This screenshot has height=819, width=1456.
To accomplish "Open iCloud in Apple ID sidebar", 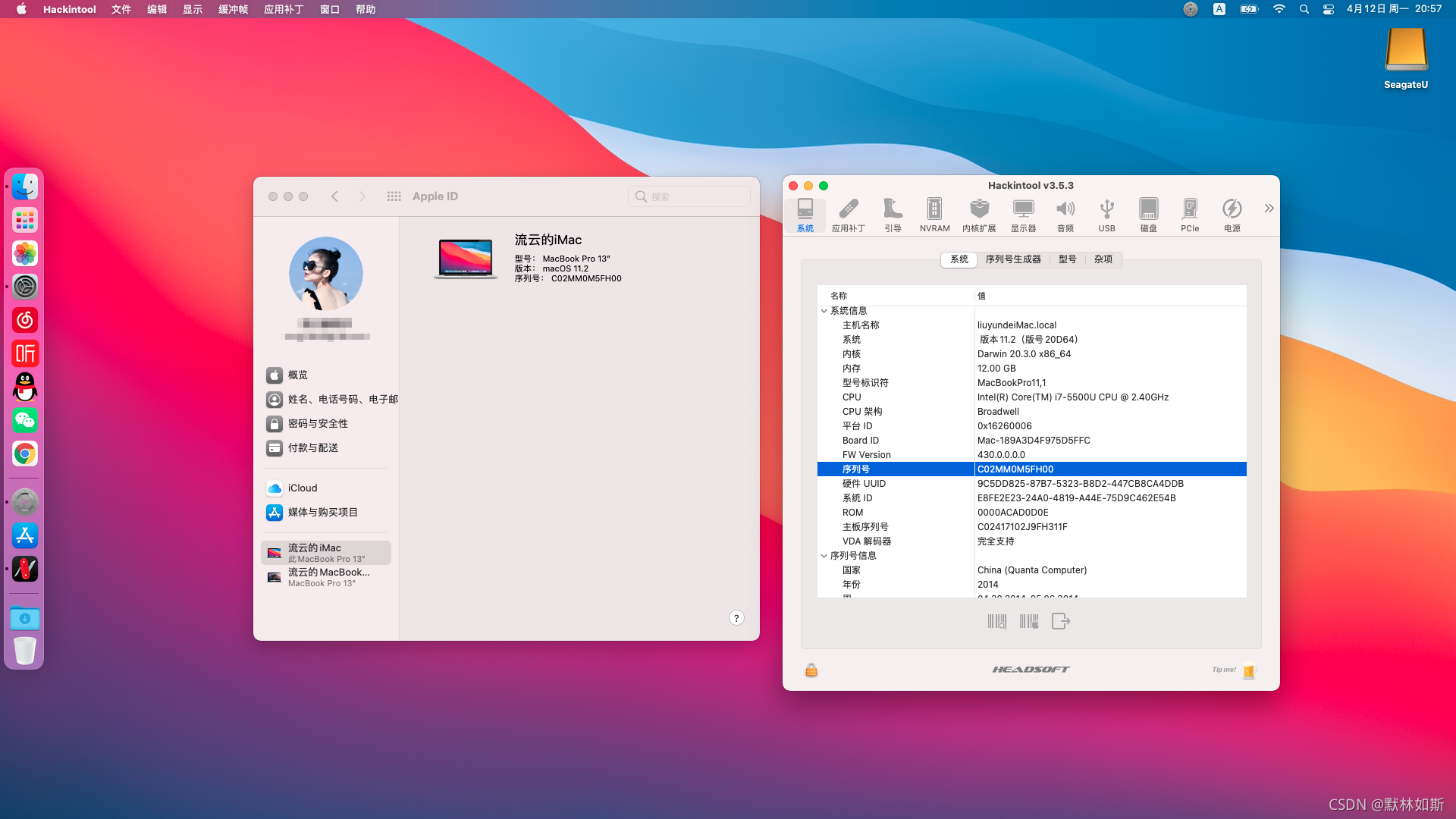I will (x=326, y=488).
